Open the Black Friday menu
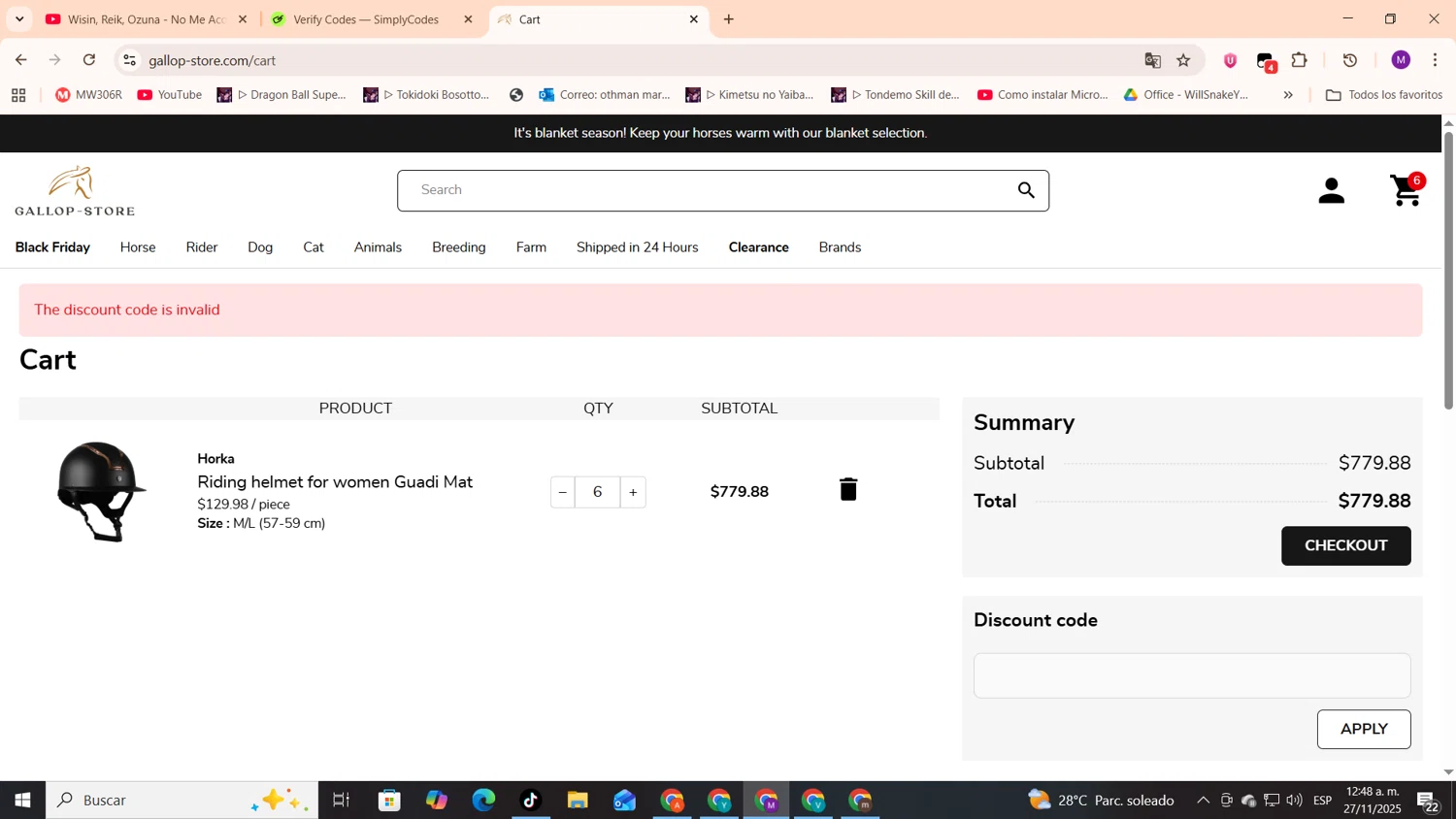 click(52, 247)
